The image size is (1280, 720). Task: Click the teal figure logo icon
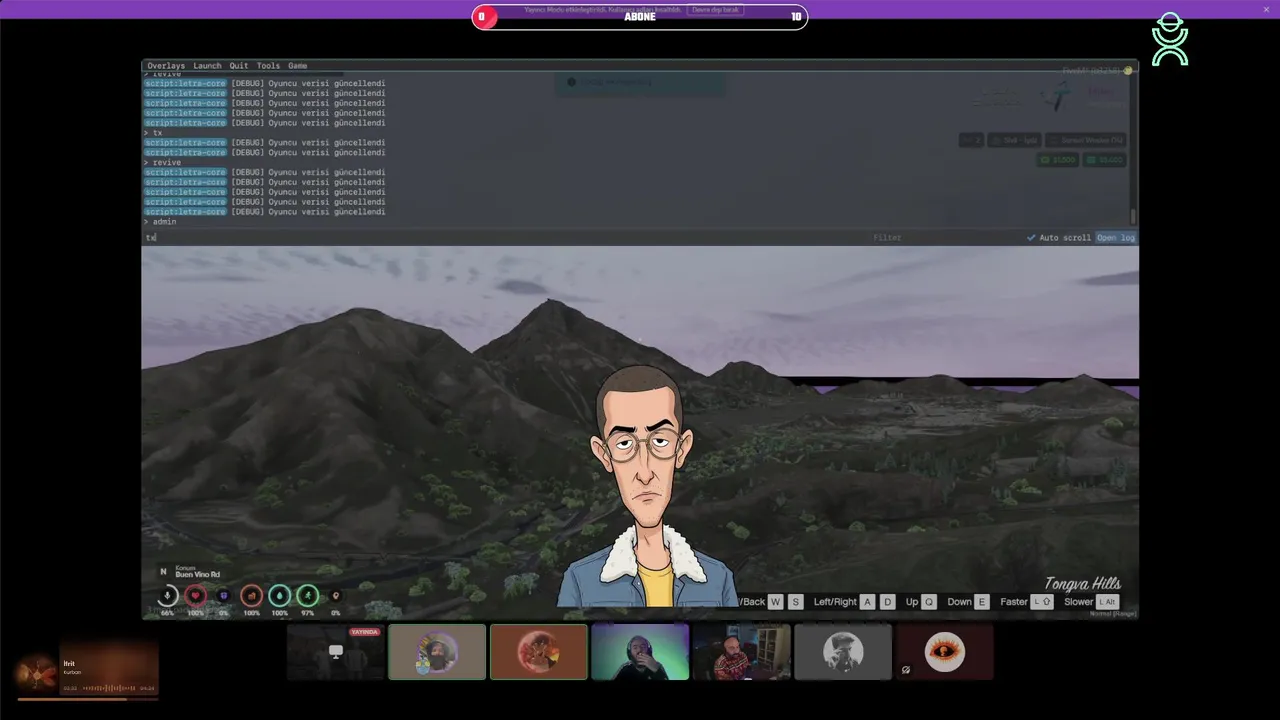pos(1170,40)
